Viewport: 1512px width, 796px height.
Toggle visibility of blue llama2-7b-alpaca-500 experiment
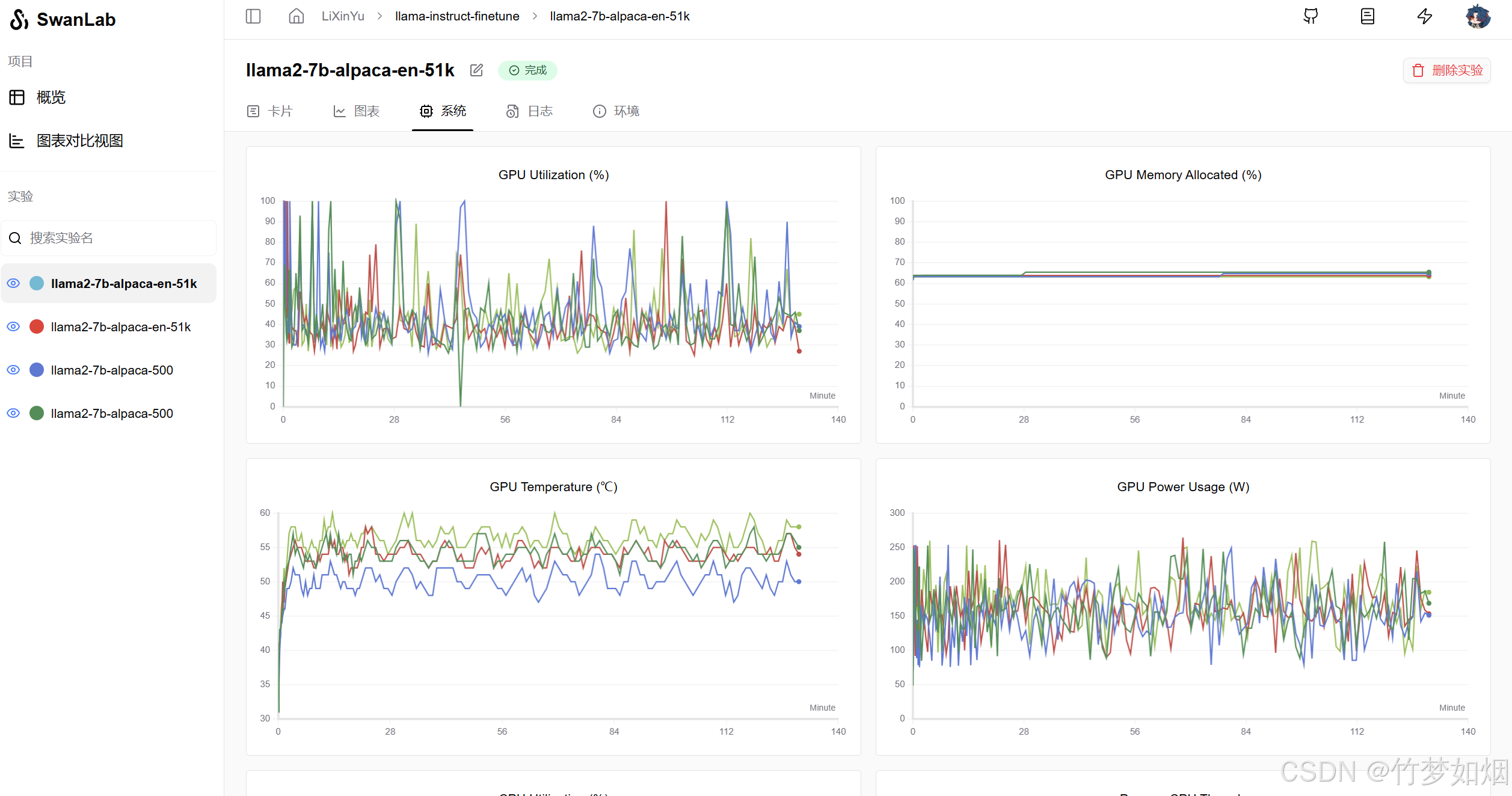pos(13,370)
